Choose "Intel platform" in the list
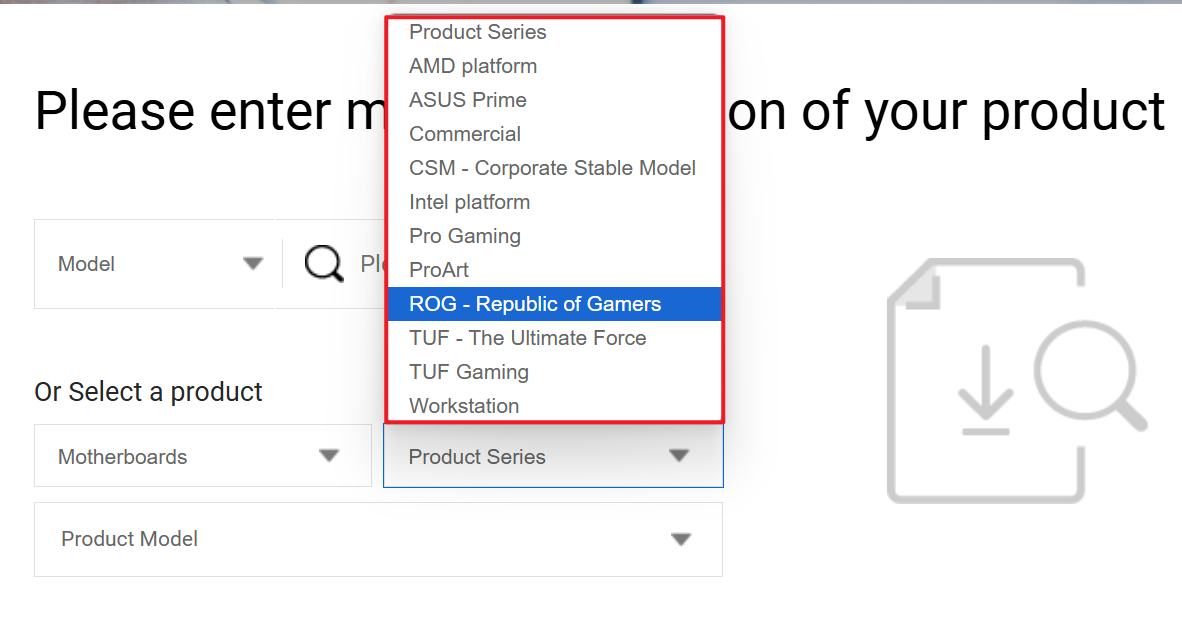The width and height of the screenshot is (1182, 637). (x=469, y=202)
